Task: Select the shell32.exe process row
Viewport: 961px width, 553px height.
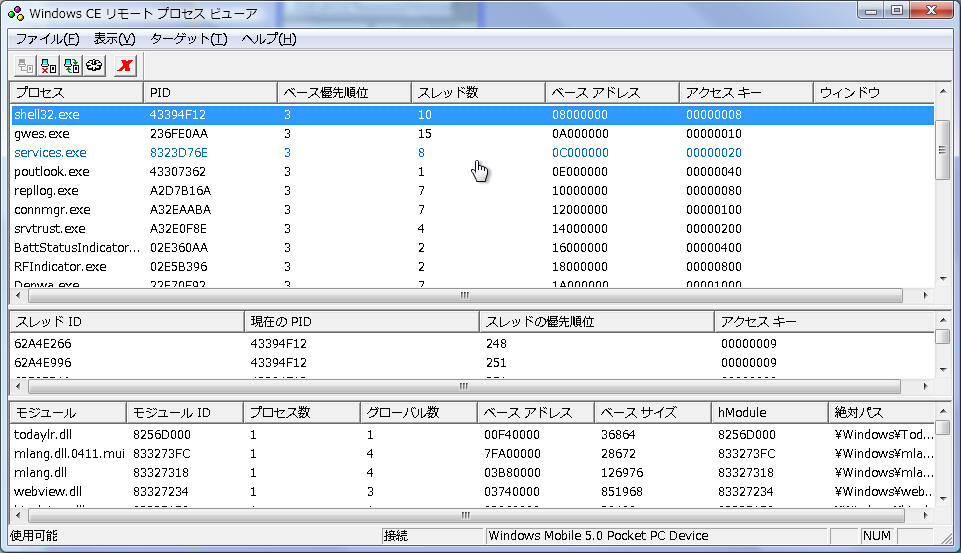Action: pyautogui.click(x=473, y=115)
